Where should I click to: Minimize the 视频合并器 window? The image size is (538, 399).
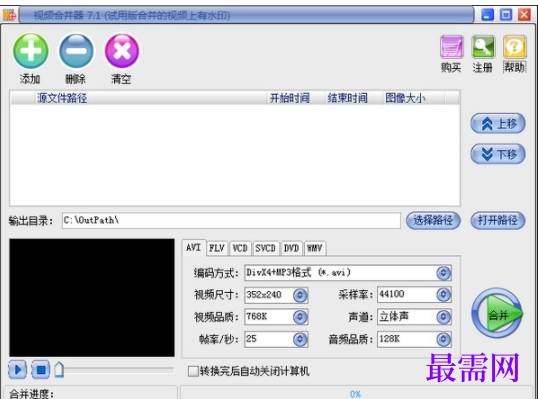tap(488, 15)
